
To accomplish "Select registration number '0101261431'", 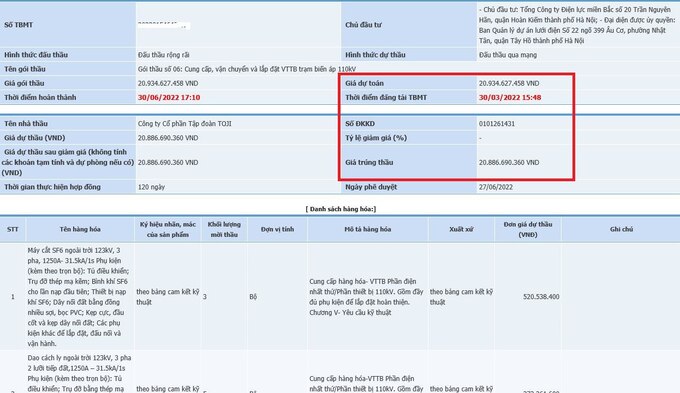I will click(497, 124).
